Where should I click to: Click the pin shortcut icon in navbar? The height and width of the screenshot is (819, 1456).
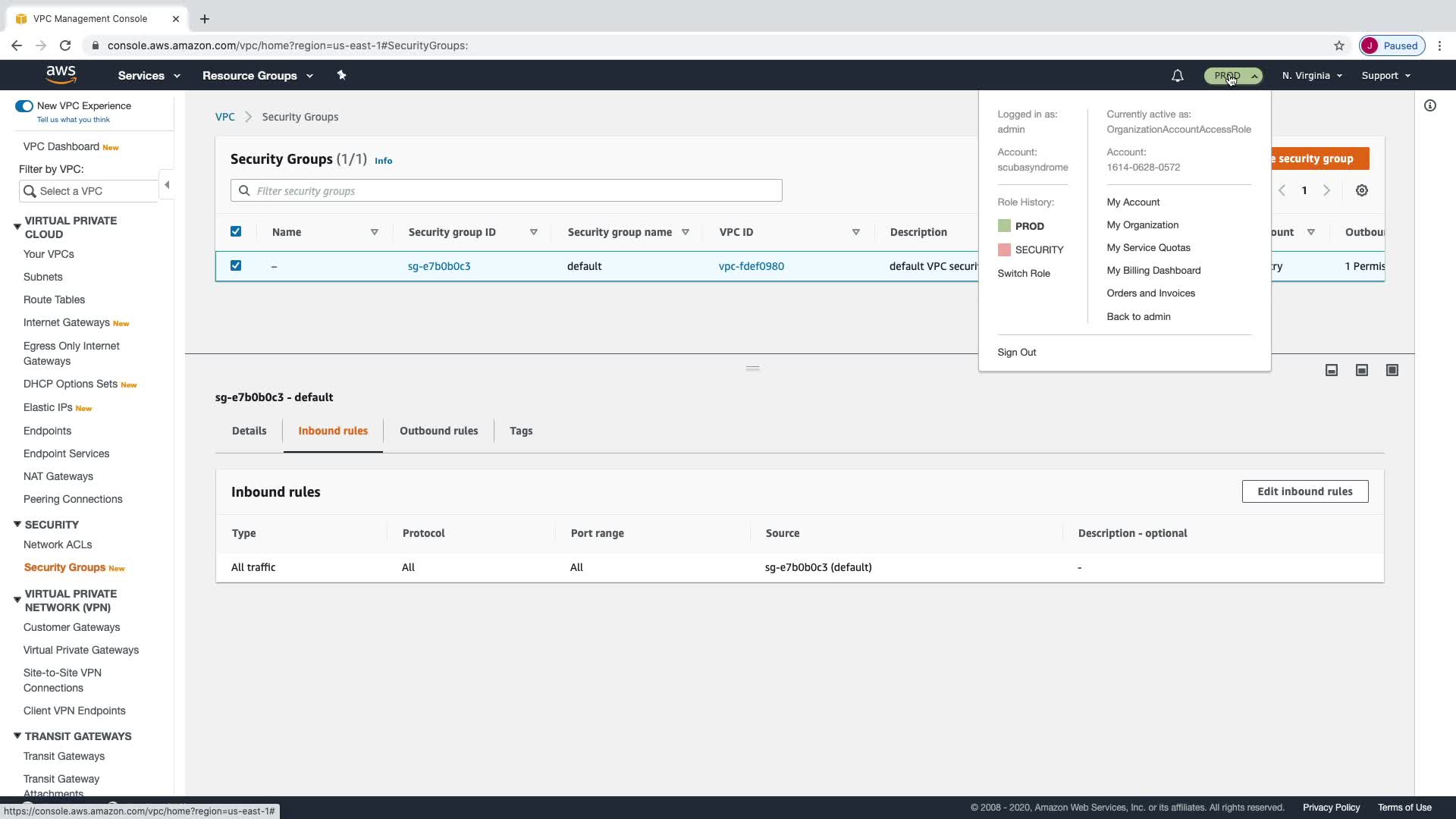click(x=341, y=75)
